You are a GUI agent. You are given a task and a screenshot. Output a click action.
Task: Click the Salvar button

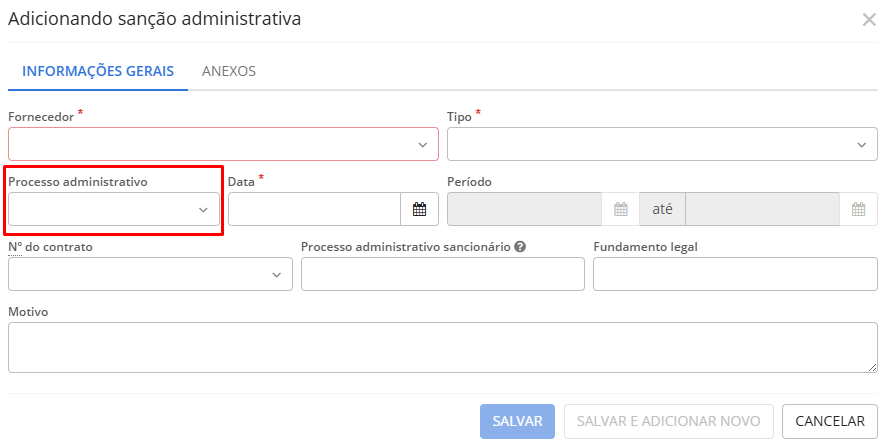coord(518,421)
